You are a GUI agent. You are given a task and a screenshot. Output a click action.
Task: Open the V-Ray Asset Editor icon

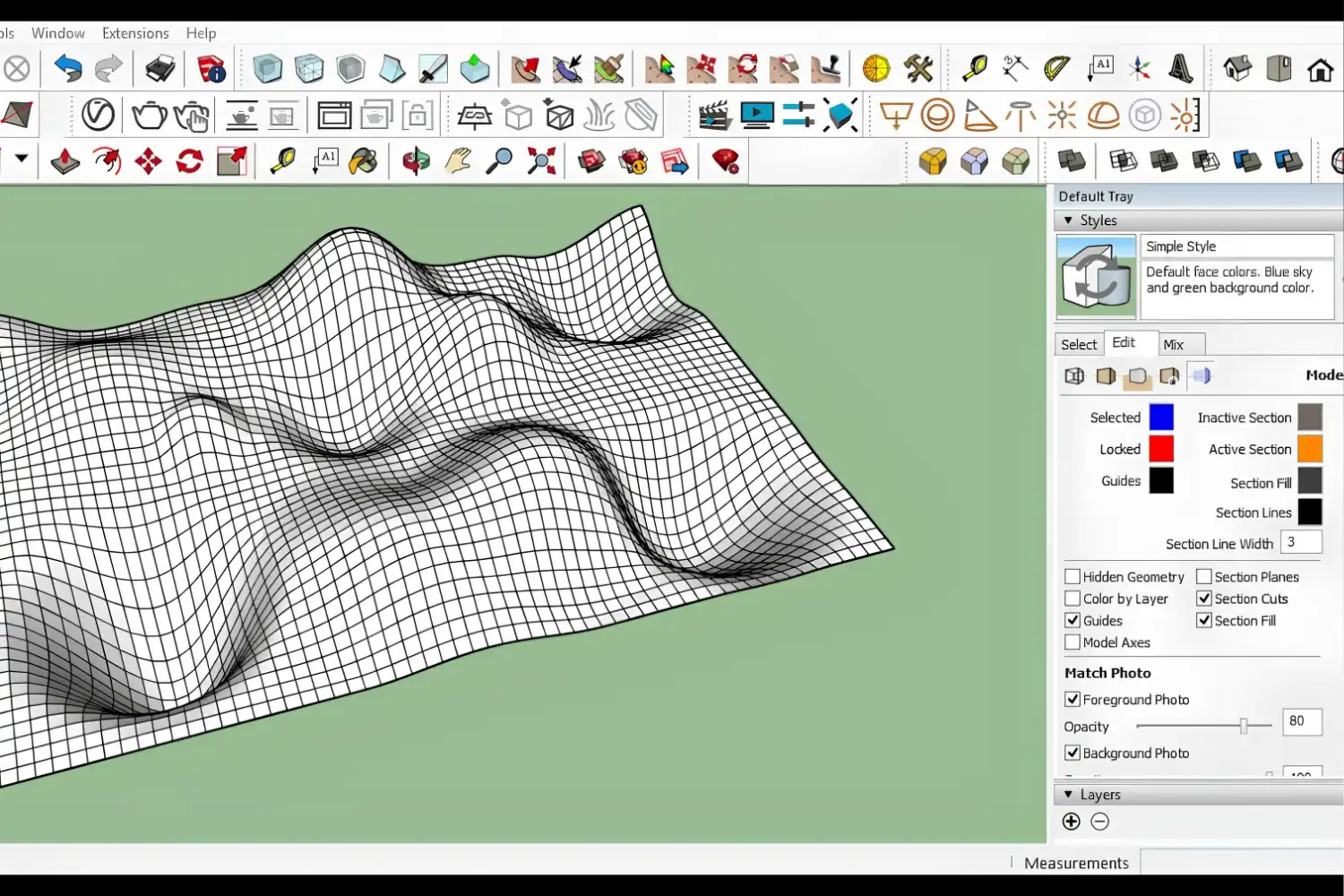pyautogui.click(x=99, y=115)
